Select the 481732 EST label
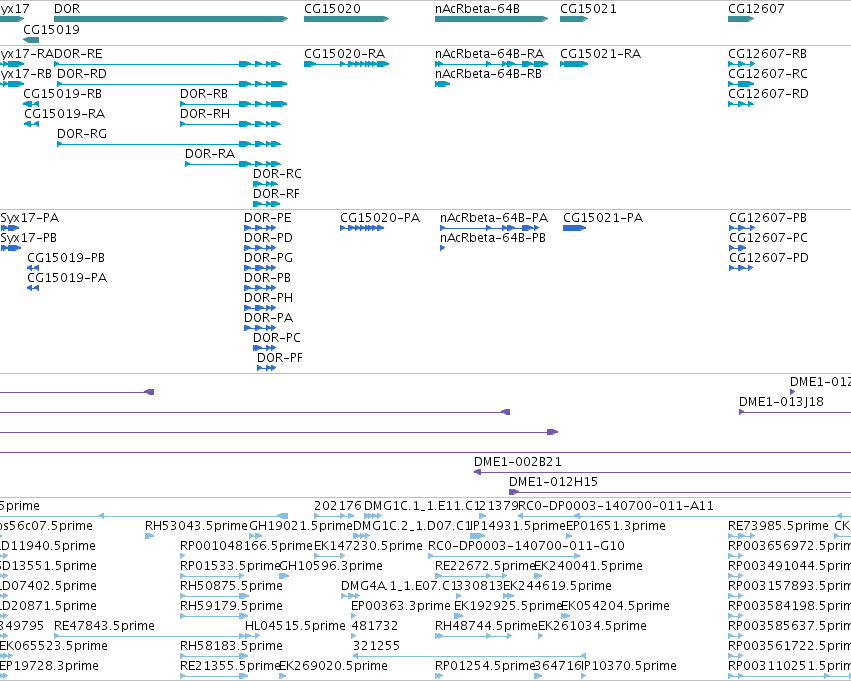 click(x=375, y=626)
